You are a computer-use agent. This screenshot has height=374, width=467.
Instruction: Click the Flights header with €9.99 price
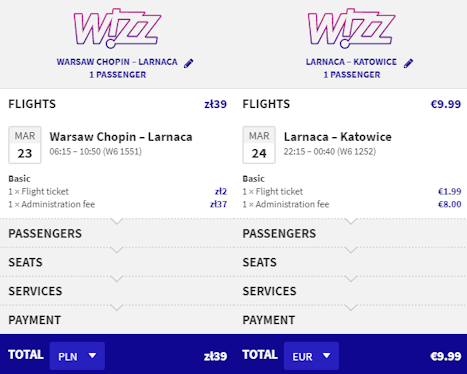pyautogui.click(x=352, y=104)
